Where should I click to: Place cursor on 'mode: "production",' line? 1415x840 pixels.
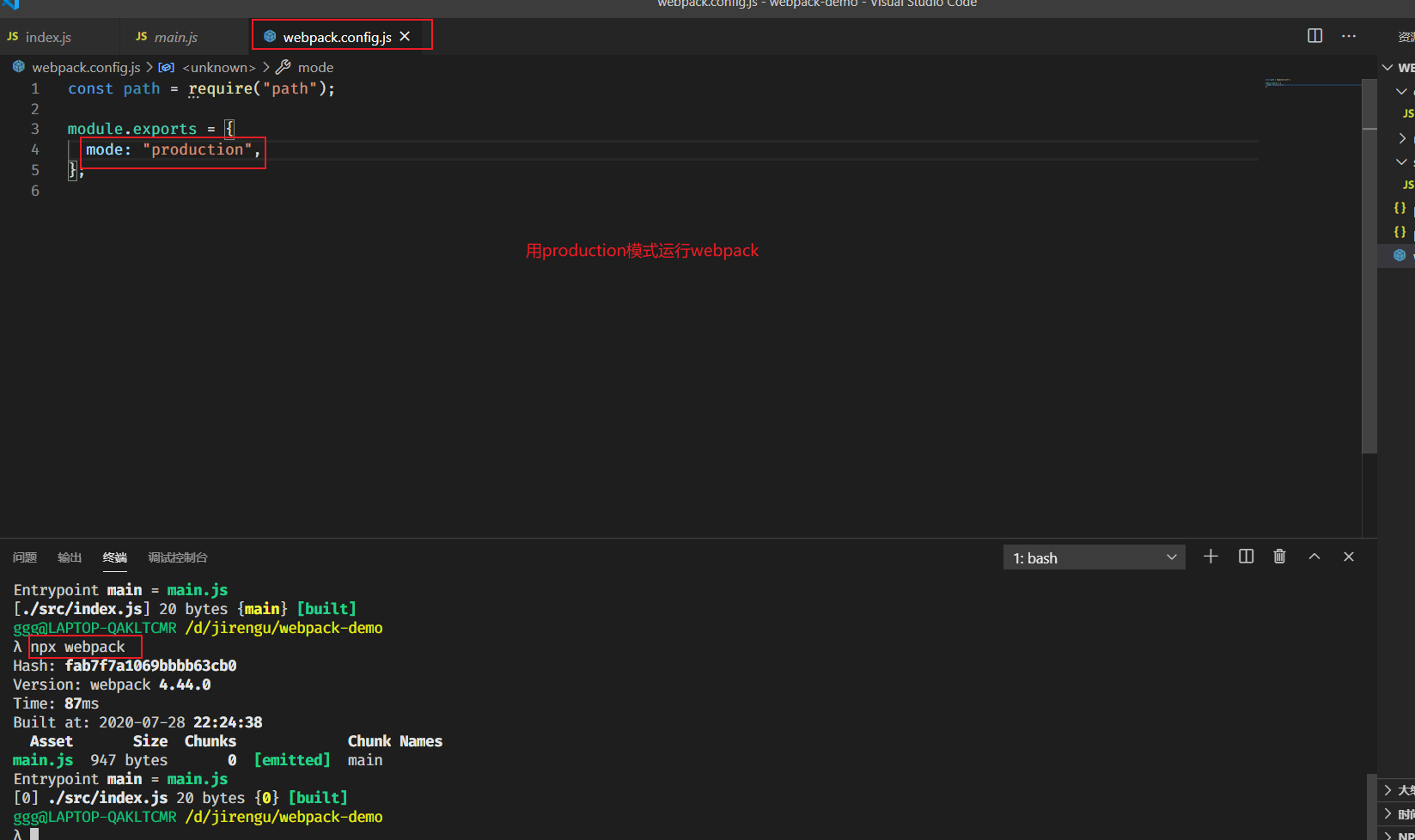(x=173, y=149)
